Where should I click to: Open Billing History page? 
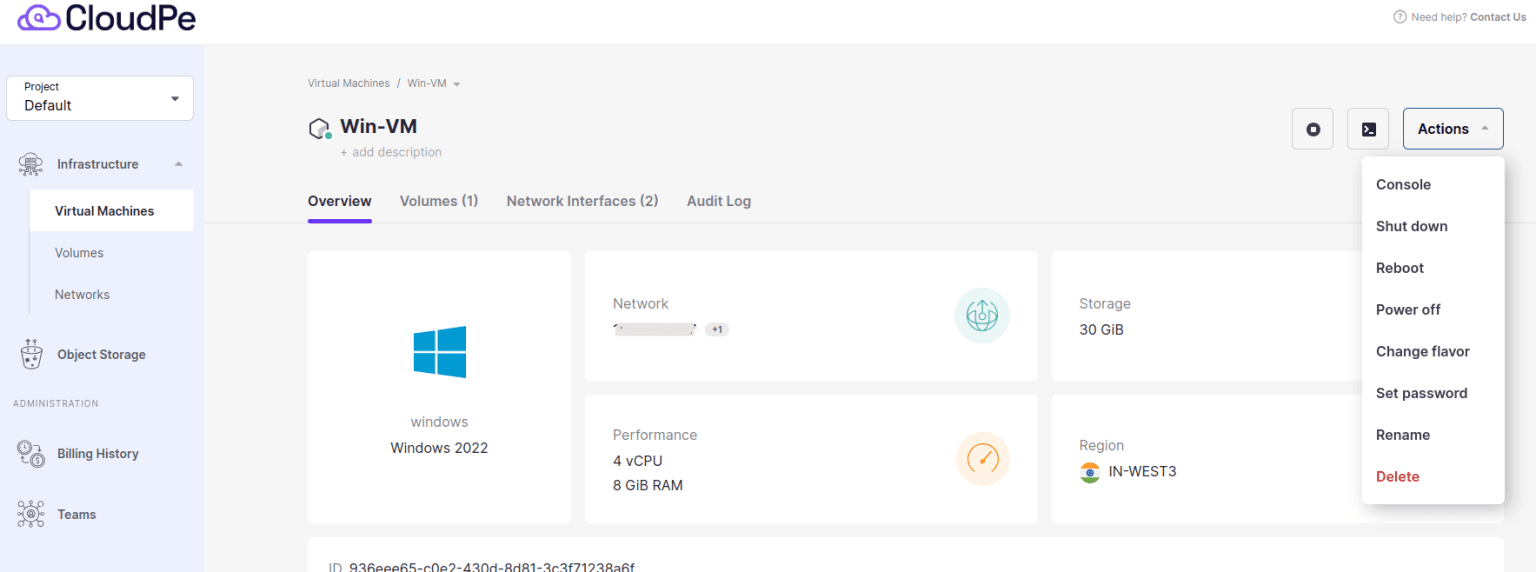click(x=100, y=454)
